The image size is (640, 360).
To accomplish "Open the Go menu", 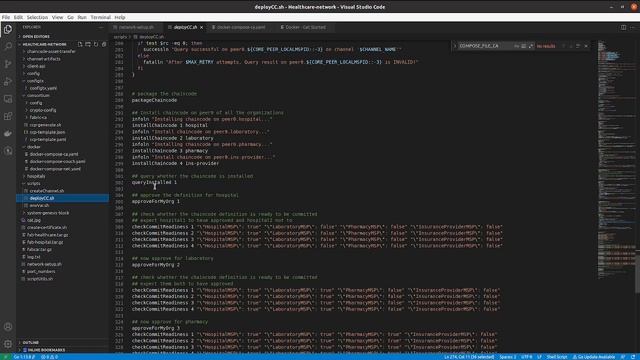I will (x=71, y=17).
